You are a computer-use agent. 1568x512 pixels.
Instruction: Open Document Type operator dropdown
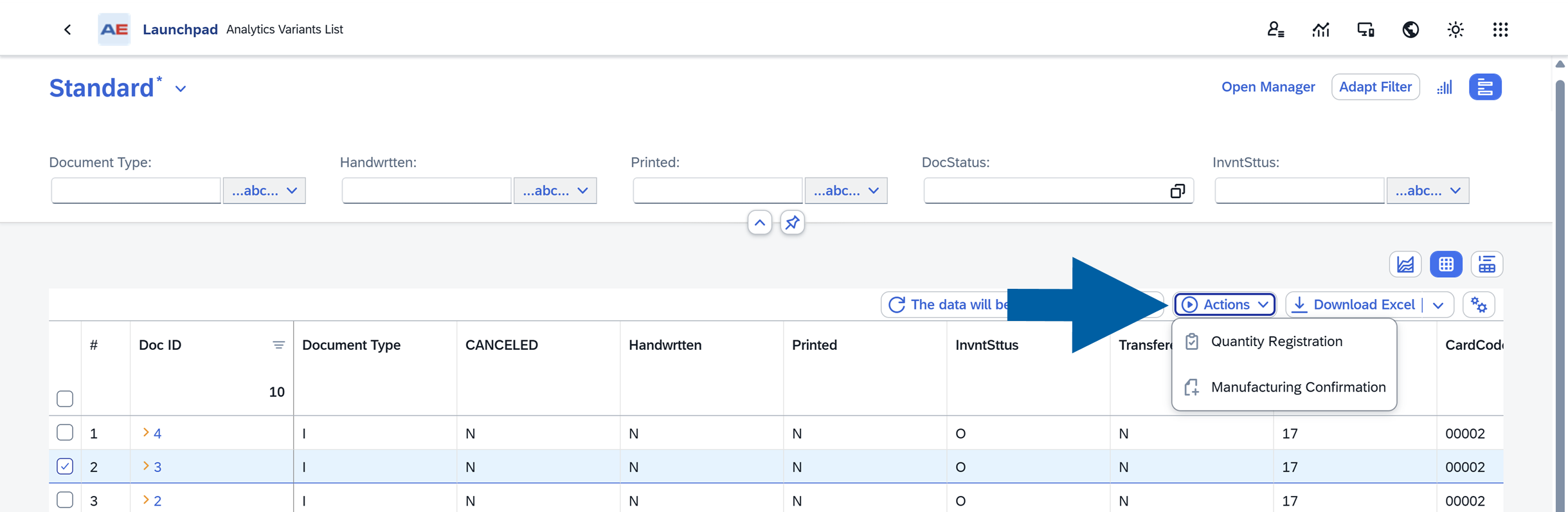(264, 190)
